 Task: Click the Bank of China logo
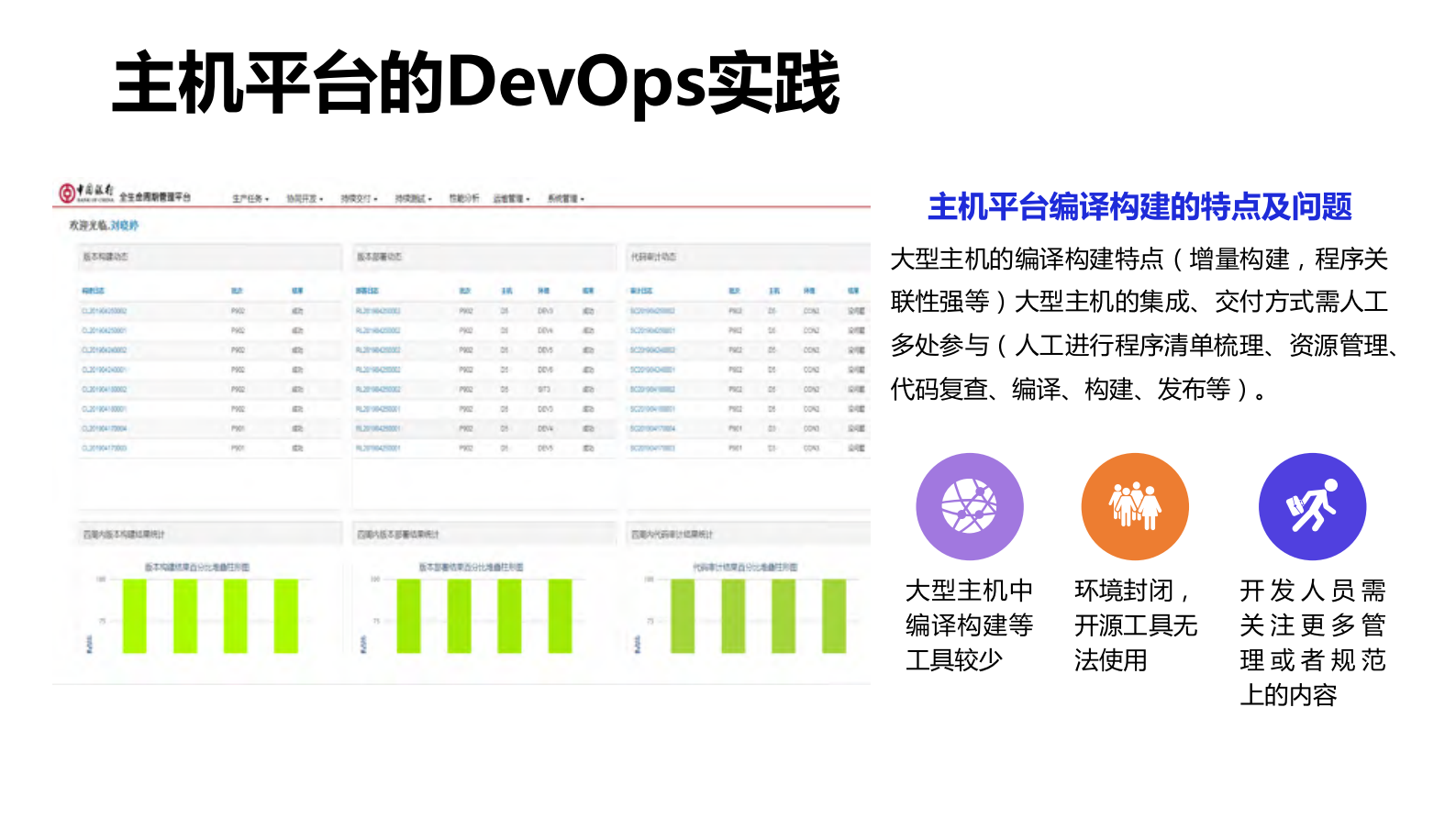click(x=87, y=193)
